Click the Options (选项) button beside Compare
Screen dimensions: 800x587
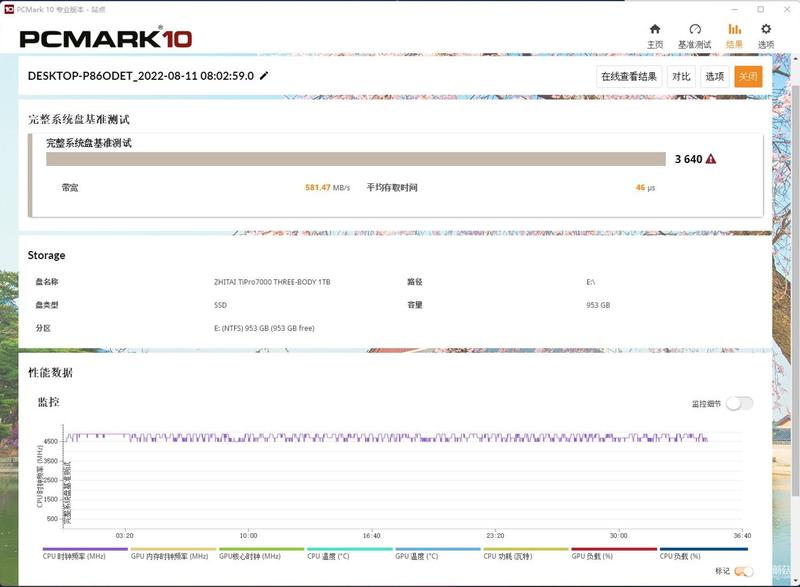click(x=715, y=76)
